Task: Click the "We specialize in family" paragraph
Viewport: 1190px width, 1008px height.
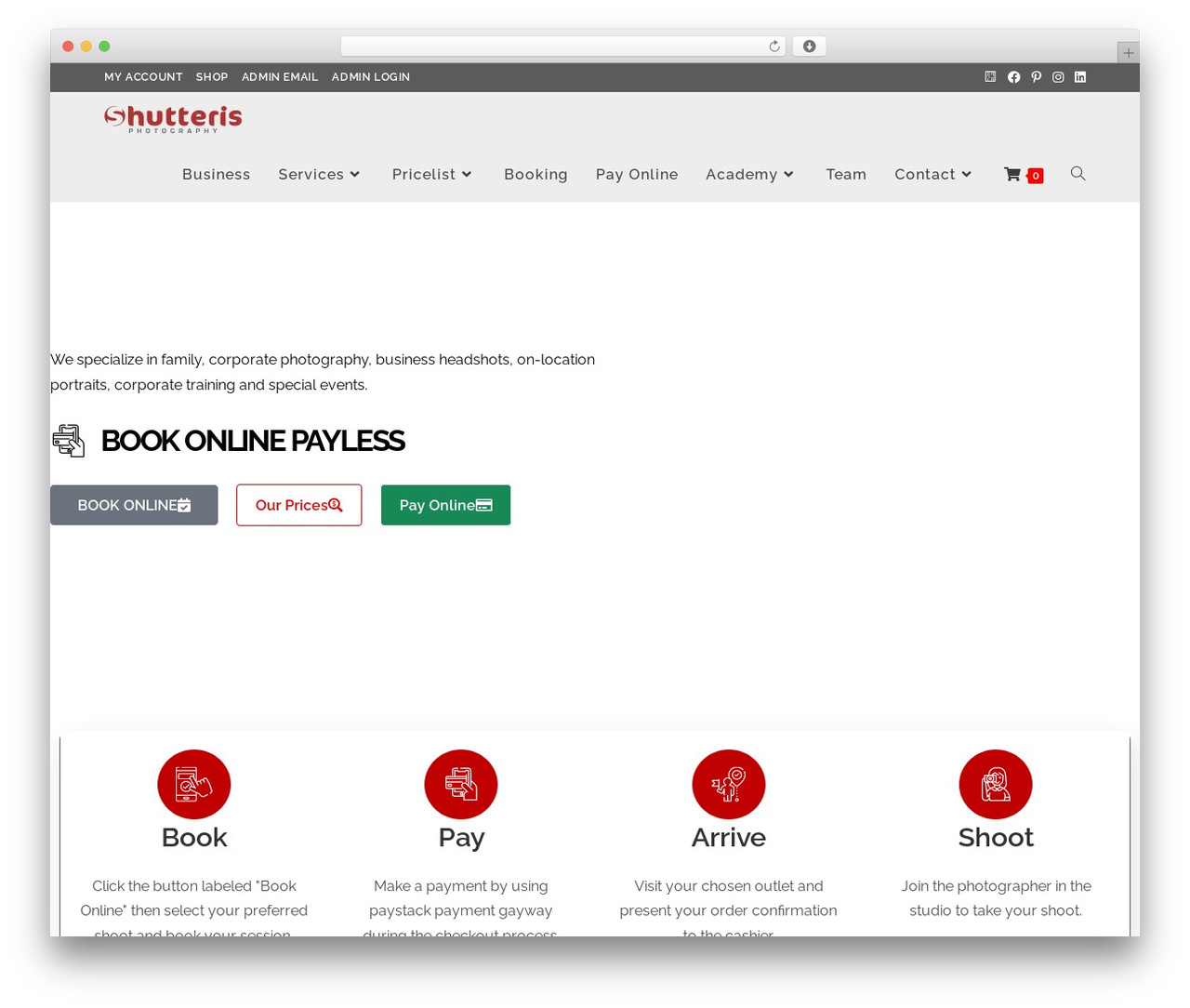Action: 323,372
